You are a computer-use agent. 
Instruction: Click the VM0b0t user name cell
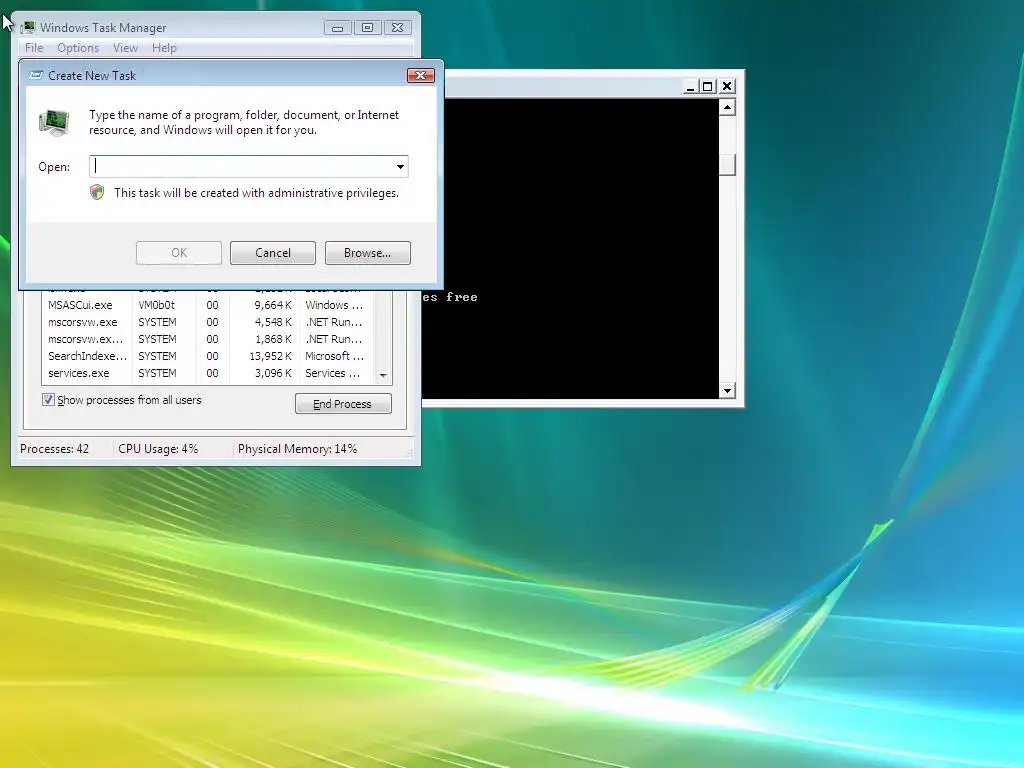[157, 305]
